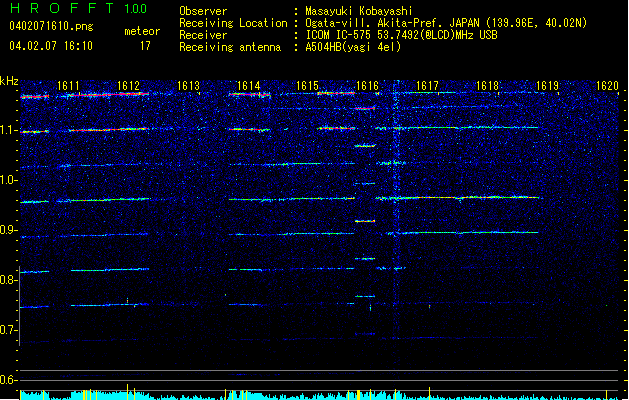Click the 1618 time axis label

pyautogui.click(x=487, y=86)
